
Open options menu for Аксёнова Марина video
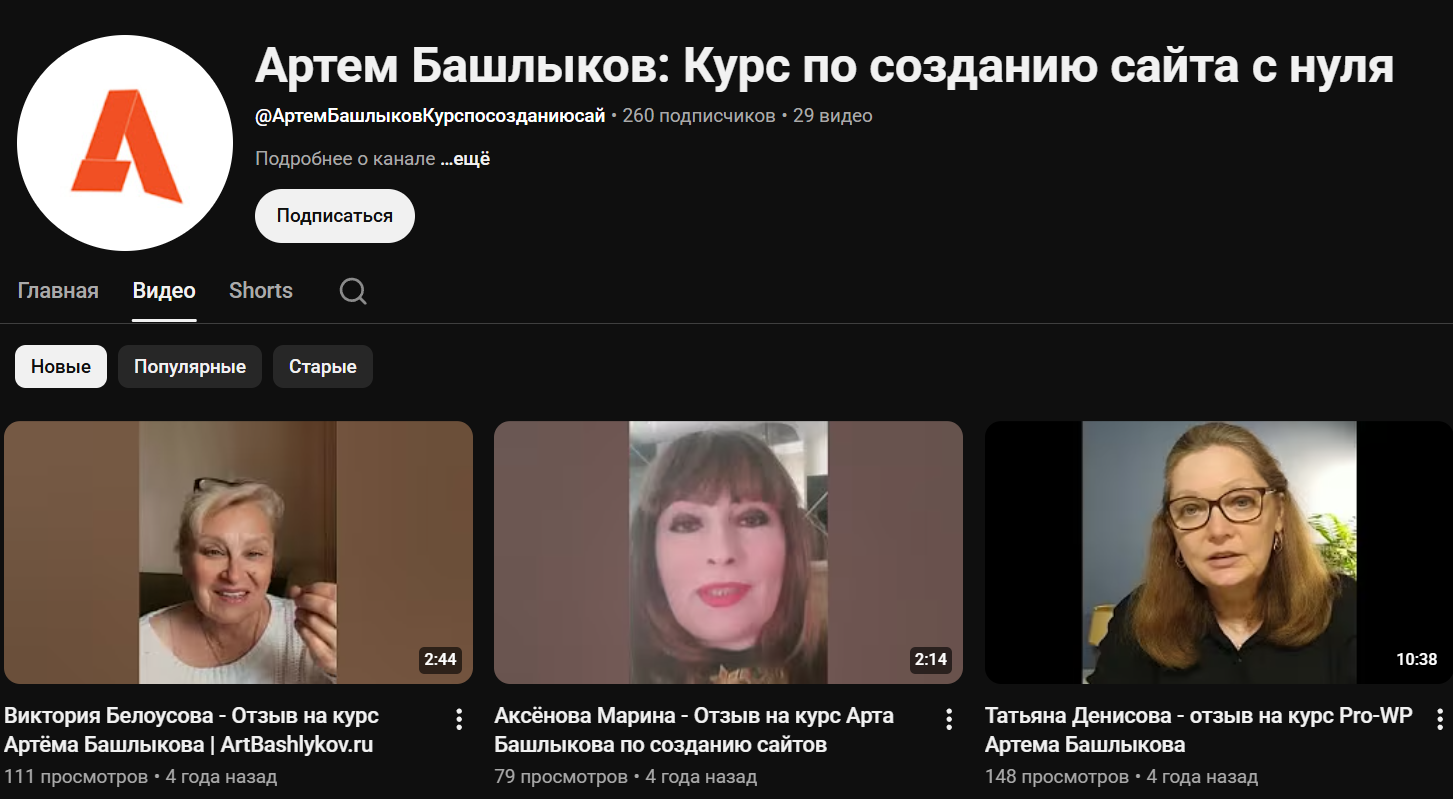pyautogui.click(x=949, y=719)
